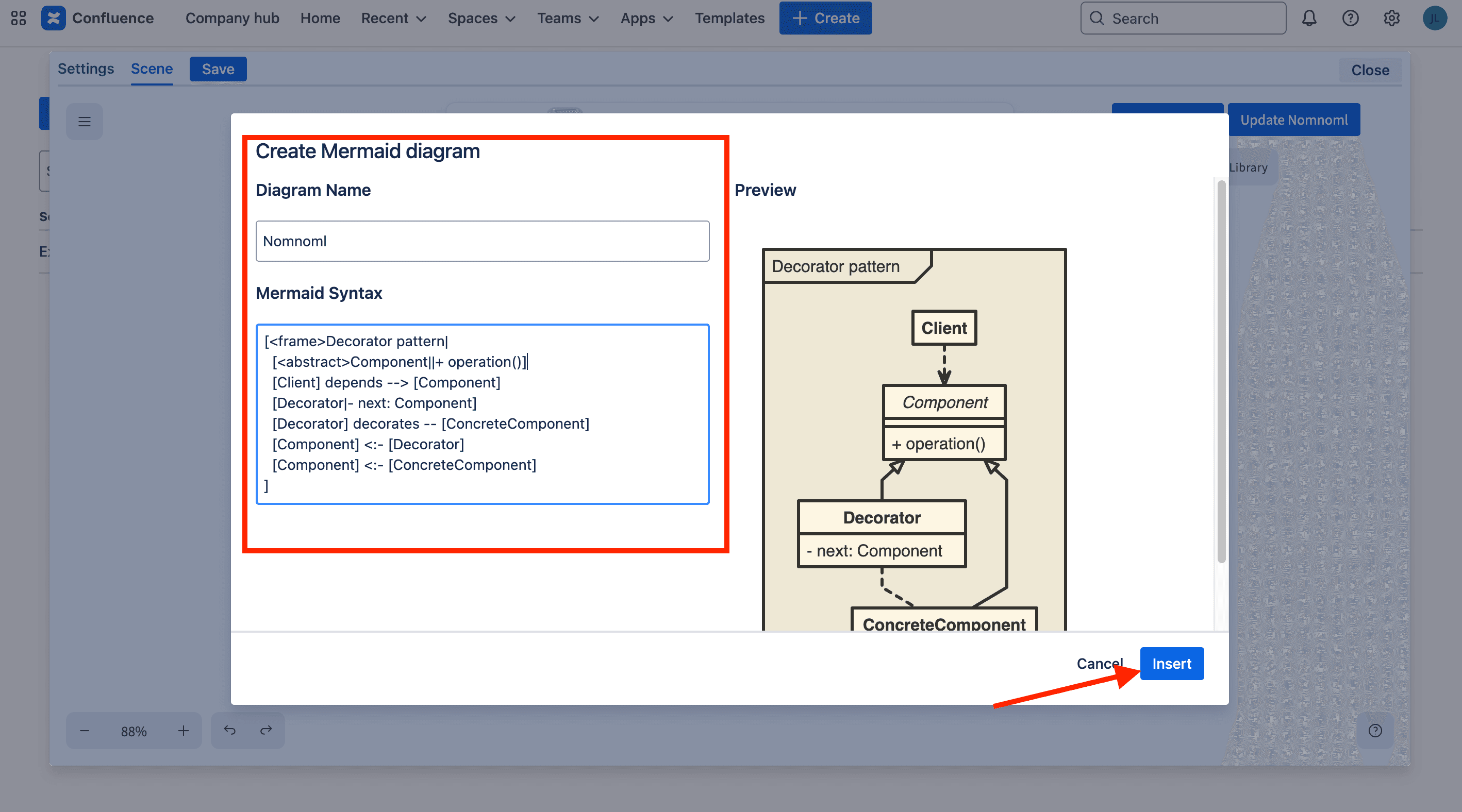
Task: Click the 'ConcreteComponent' box in preview
Action: click(944, 620)
